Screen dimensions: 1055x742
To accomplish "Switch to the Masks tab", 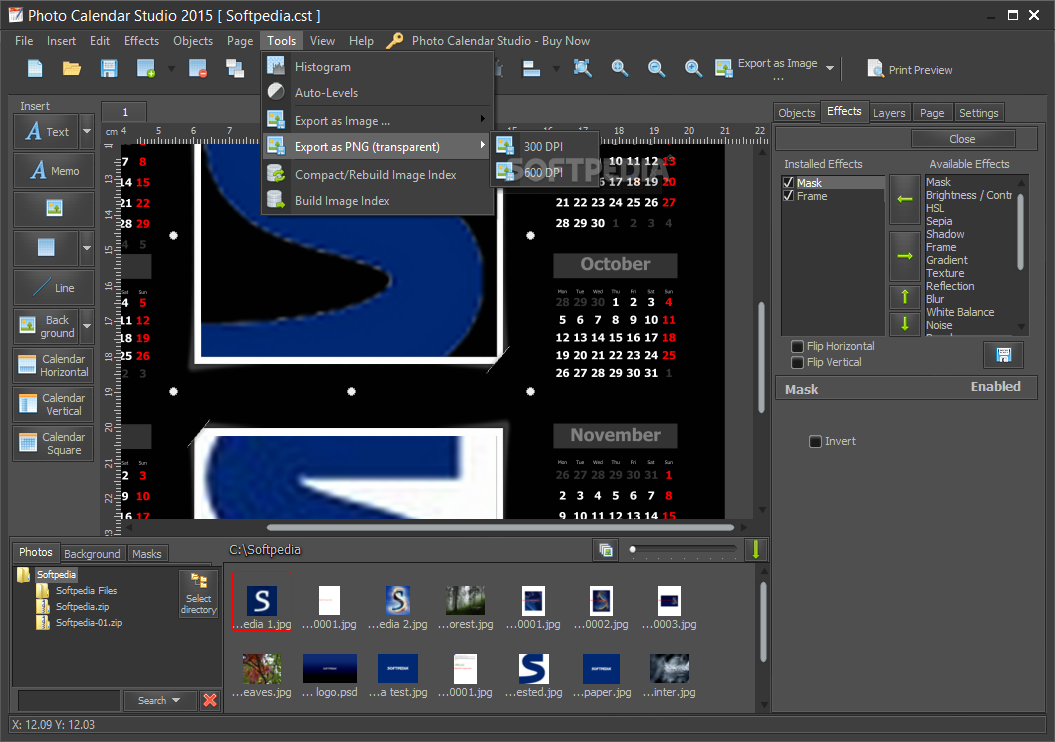I will coord(147,554).
